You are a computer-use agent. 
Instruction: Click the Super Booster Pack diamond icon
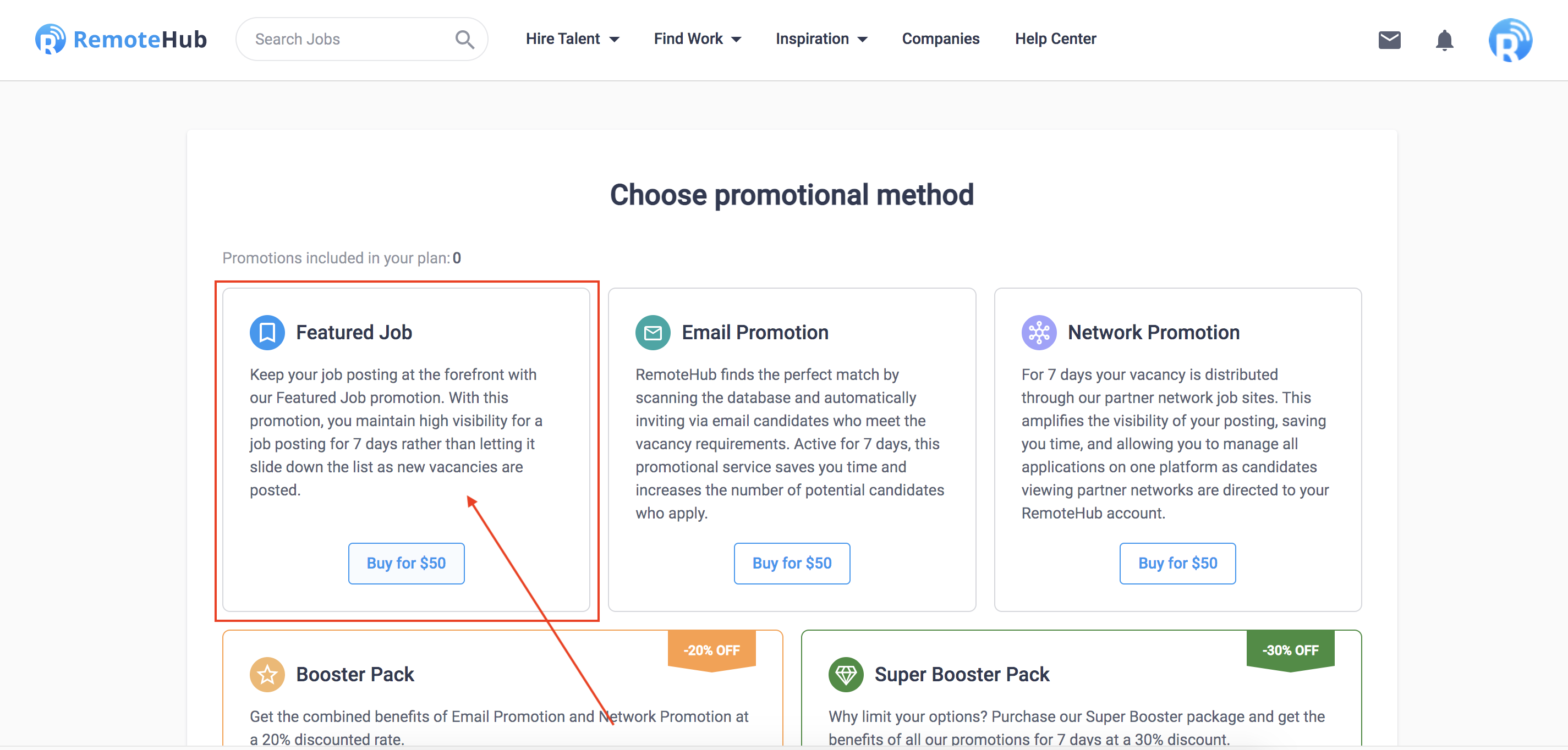coord(846,674)
